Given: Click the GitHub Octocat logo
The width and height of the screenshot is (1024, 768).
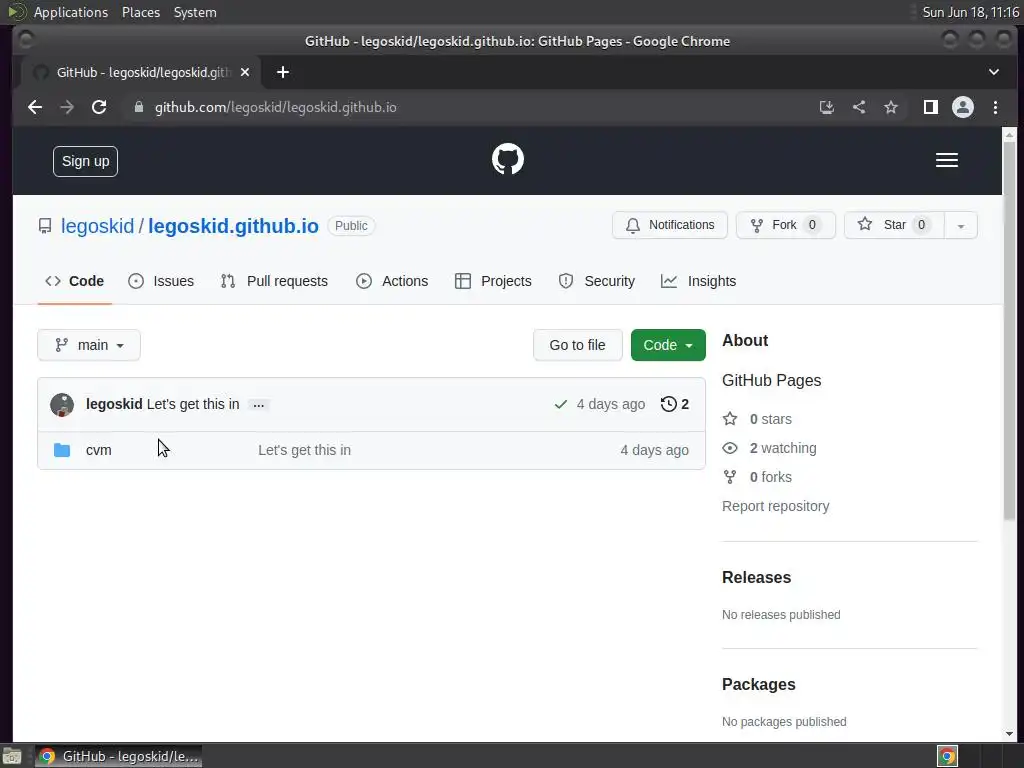Looking at the screenshot, I should [x=507, y=159].
